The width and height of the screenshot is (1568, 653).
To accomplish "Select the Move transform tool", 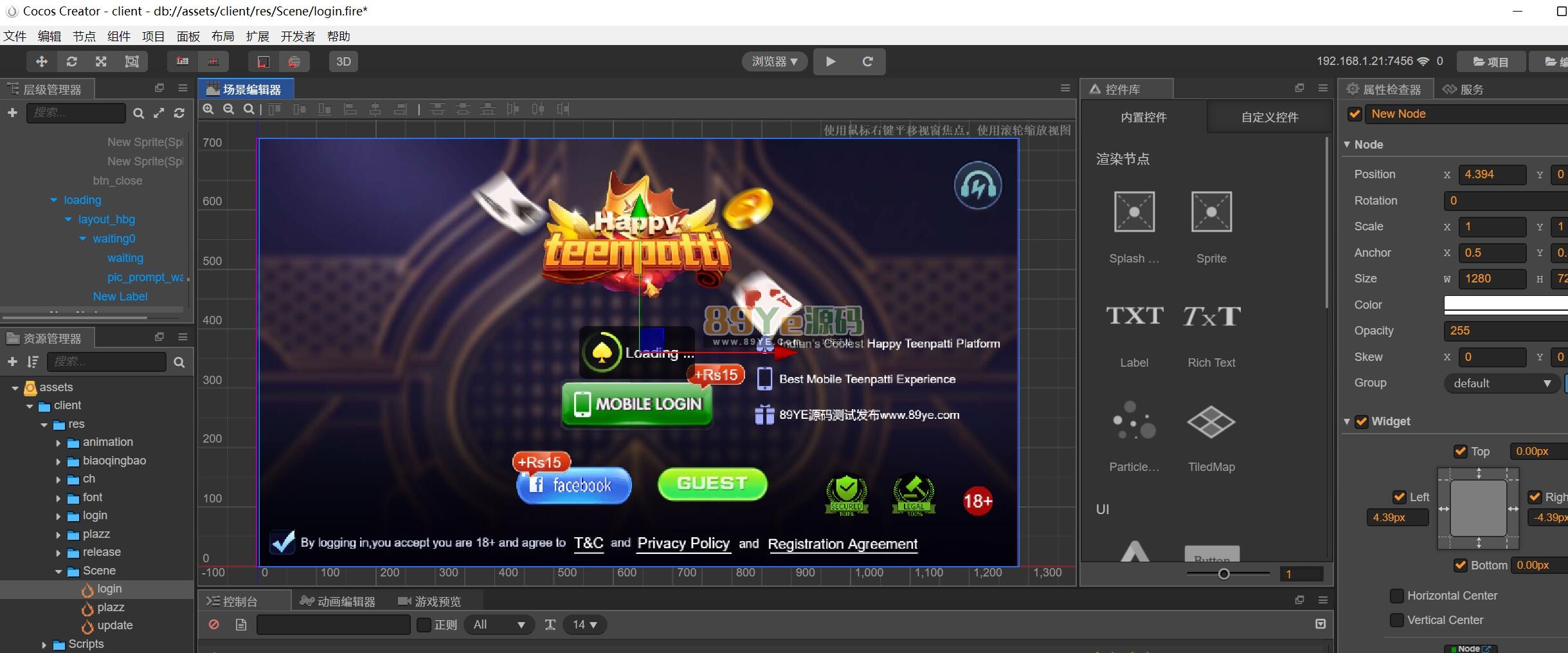I will pyautogui.click(x=42, y=61).
